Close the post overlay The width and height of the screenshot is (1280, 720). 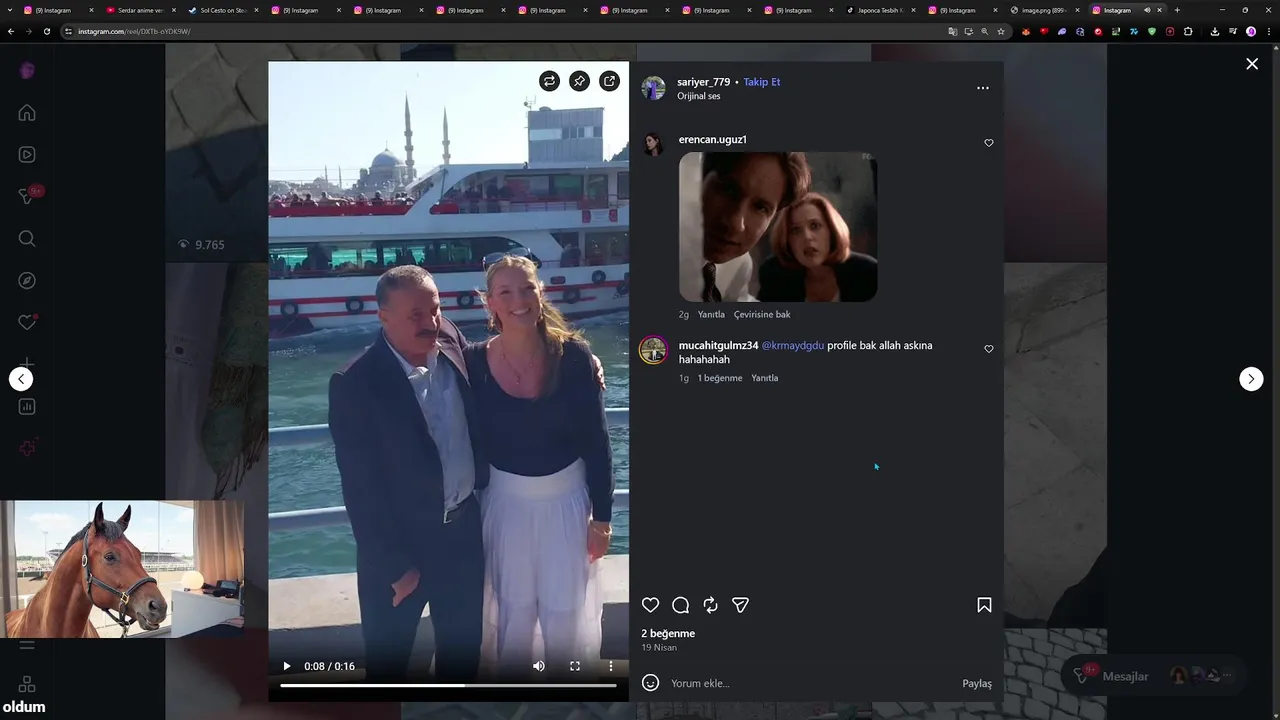(1252, 64)
